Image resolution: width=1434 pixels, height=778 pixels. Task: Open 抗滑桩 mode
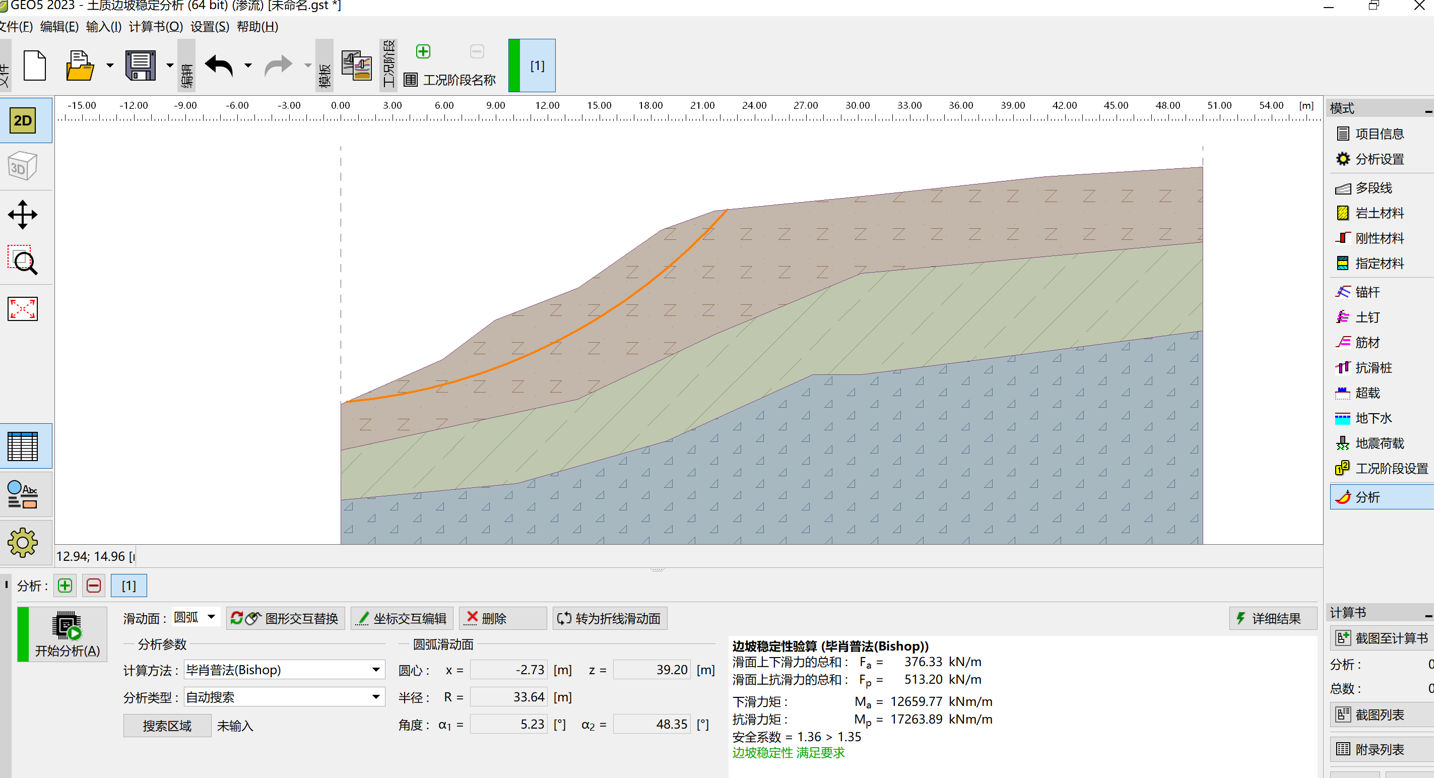point(1380,368)
